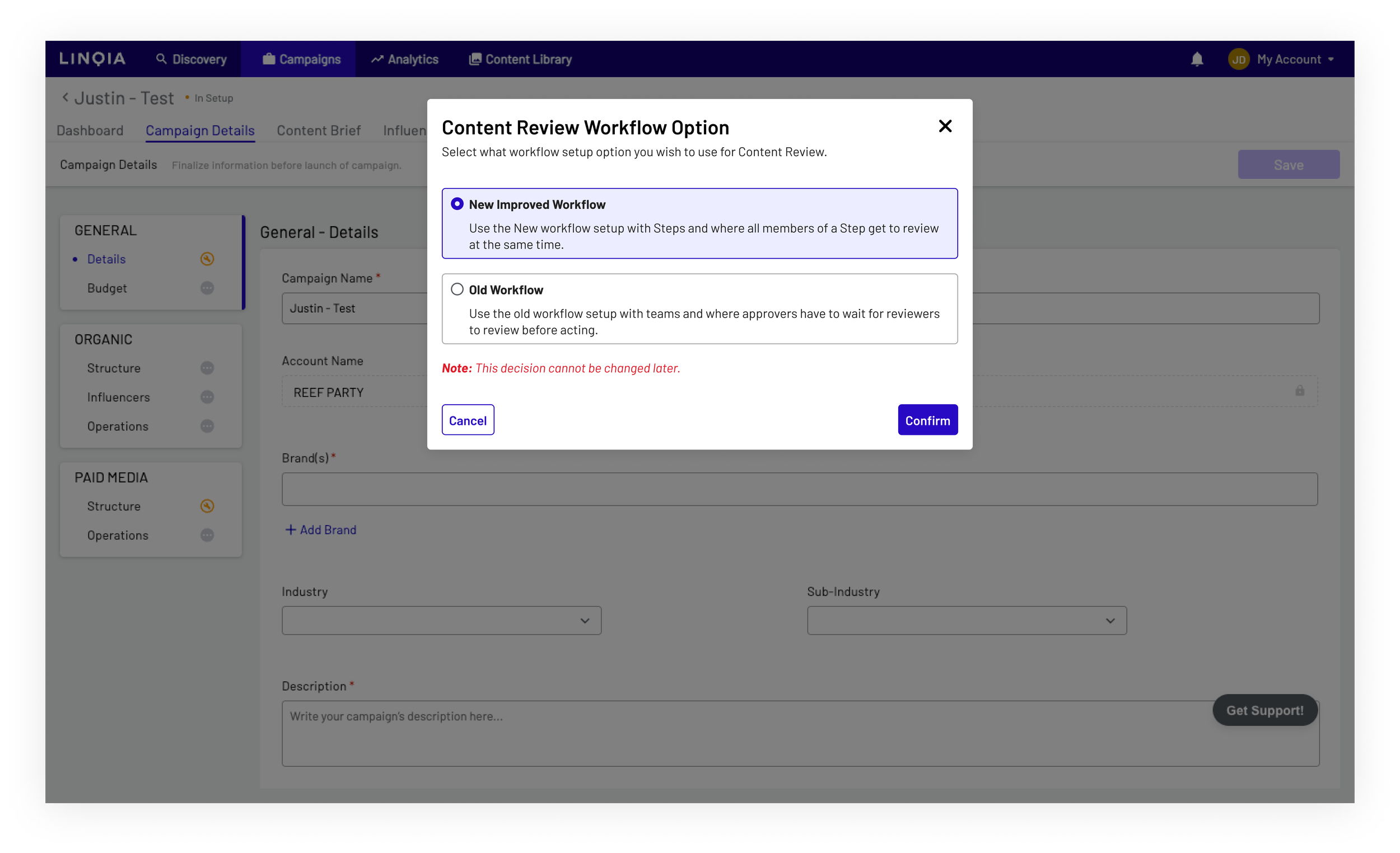This screenshot has width=1400, height=853.
Task: Click the Account Name lock icon
Action: (x=1299, y=391)
